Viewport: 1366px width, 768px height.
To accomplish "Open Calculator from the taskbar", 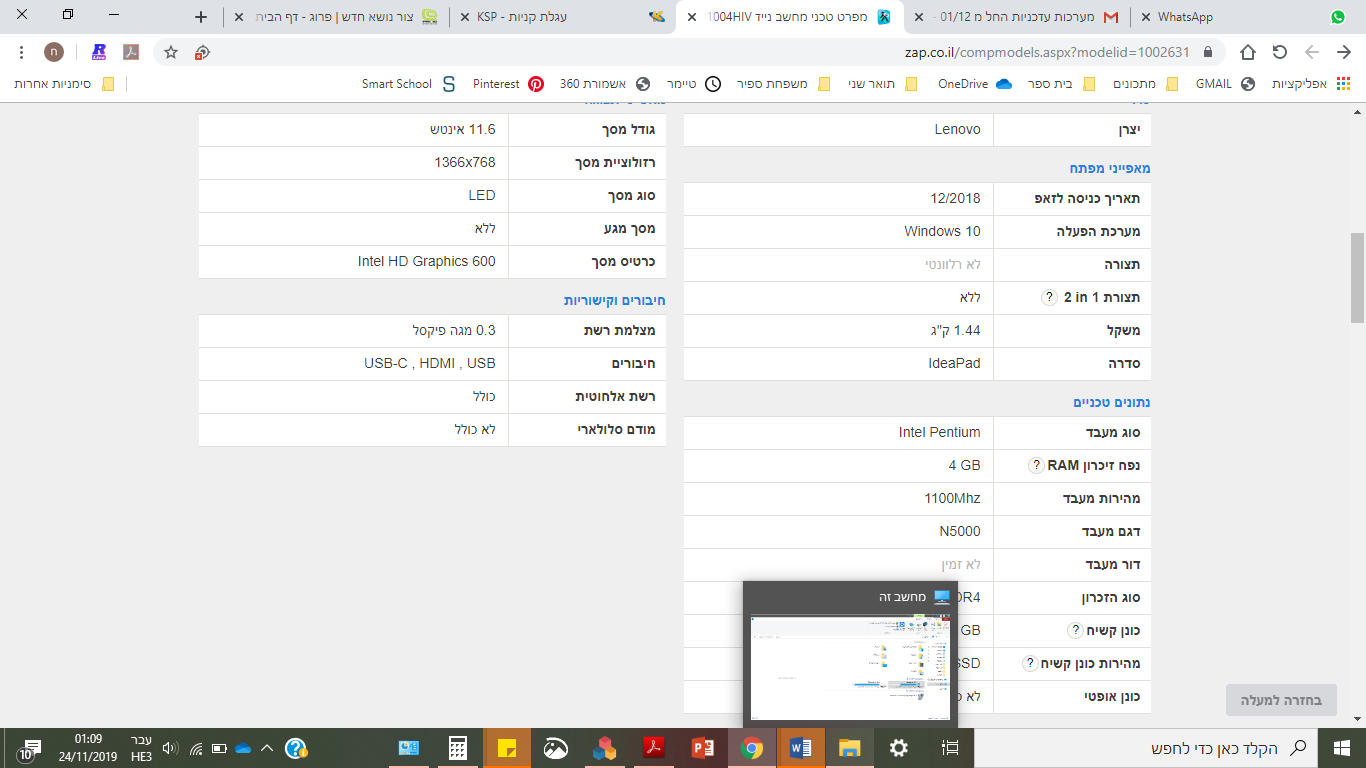I will (458, 748).
